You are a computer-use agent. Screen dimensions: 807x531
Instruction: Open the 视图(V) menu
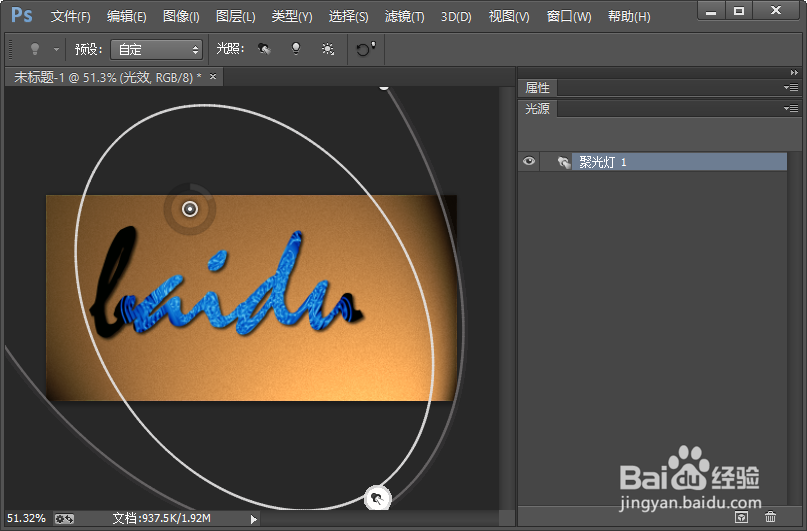tap(509, 16)
